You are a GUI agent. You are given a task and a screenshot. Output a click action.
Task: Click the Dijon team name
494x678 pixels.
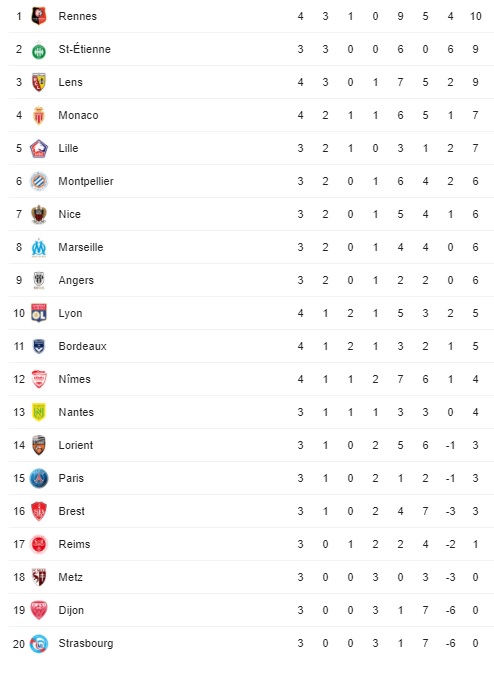point(71,611)
